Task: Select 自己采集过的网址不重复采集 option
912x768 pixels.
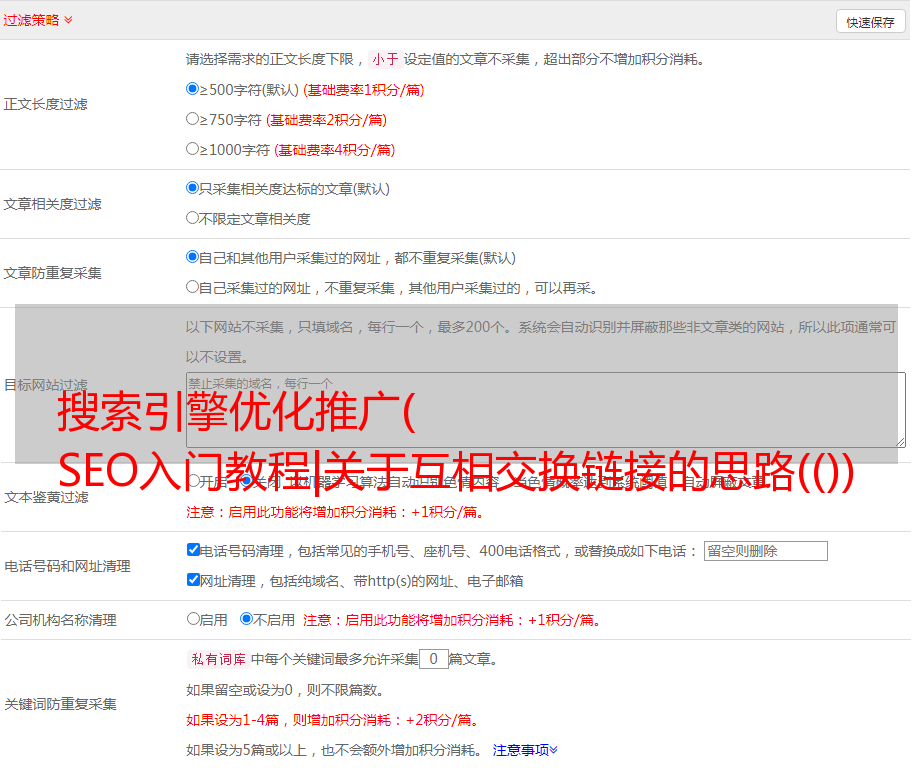Action: tap(193, 286)
